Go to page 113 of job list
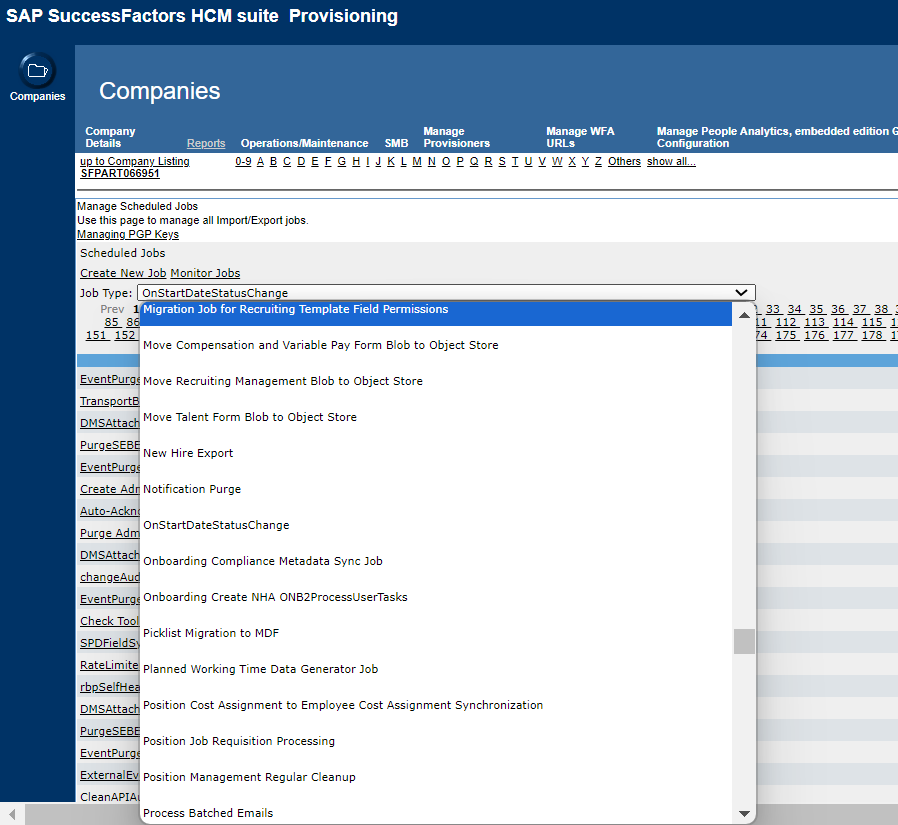The height and width of the screenshot is (825, 898). click(x=814, y=322)
